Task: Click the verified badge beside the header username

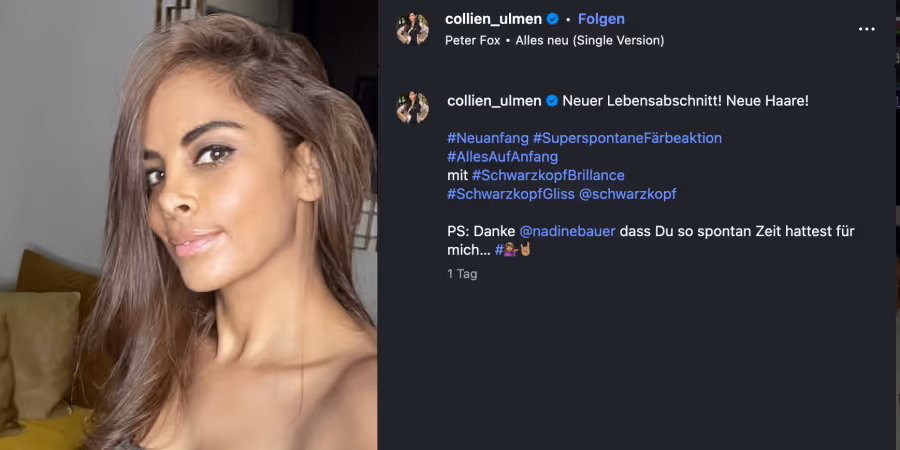Action: 553,19
